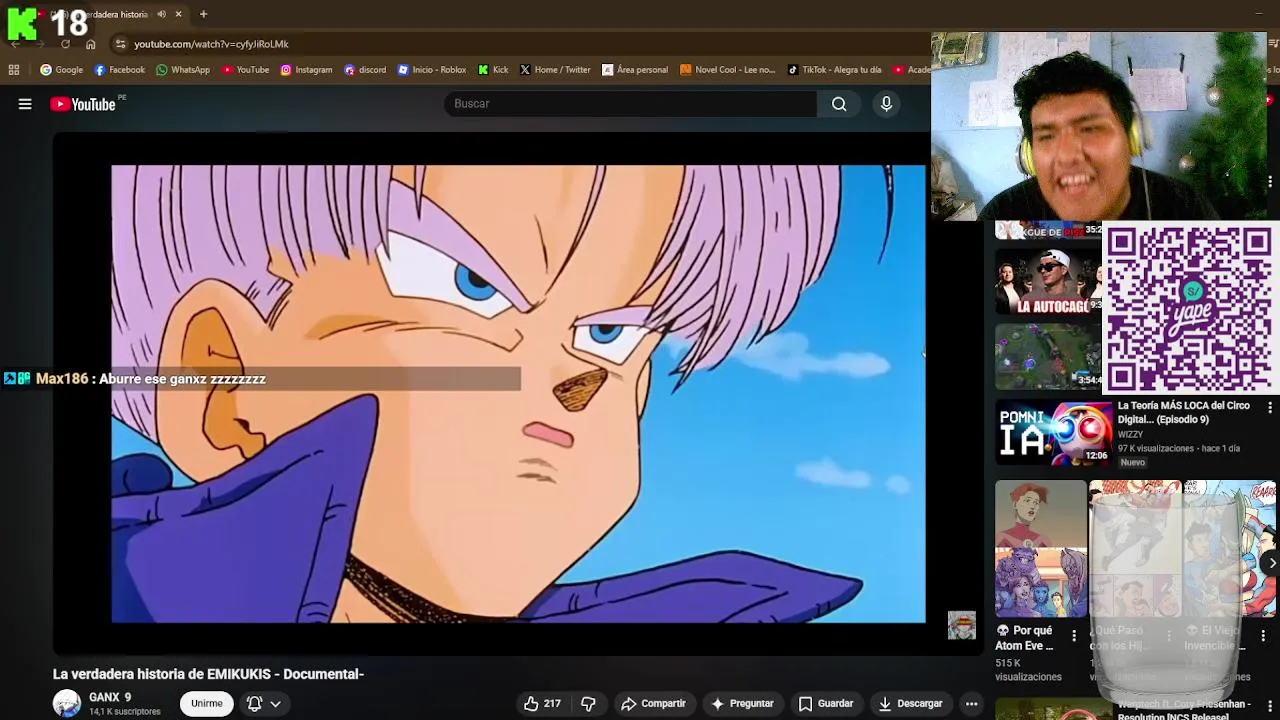Open the YouTube guide hamburger menu
Viewport: 1280px width, 720px height.
[25, 104]
